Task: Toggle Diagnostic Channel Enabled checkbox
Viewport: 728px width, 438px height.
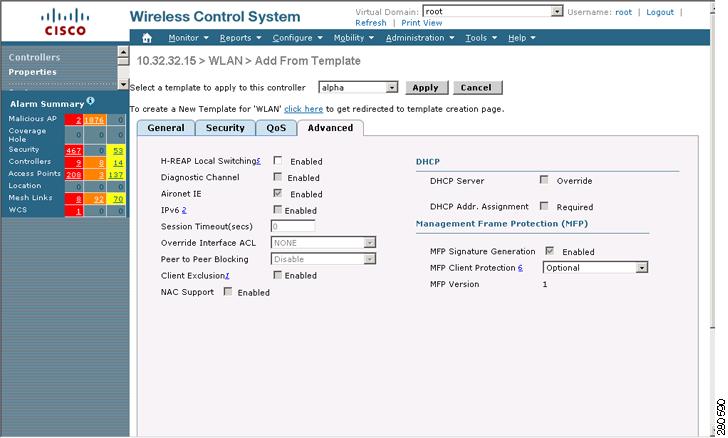Action: pyautogui.click(x=278, y=177)
